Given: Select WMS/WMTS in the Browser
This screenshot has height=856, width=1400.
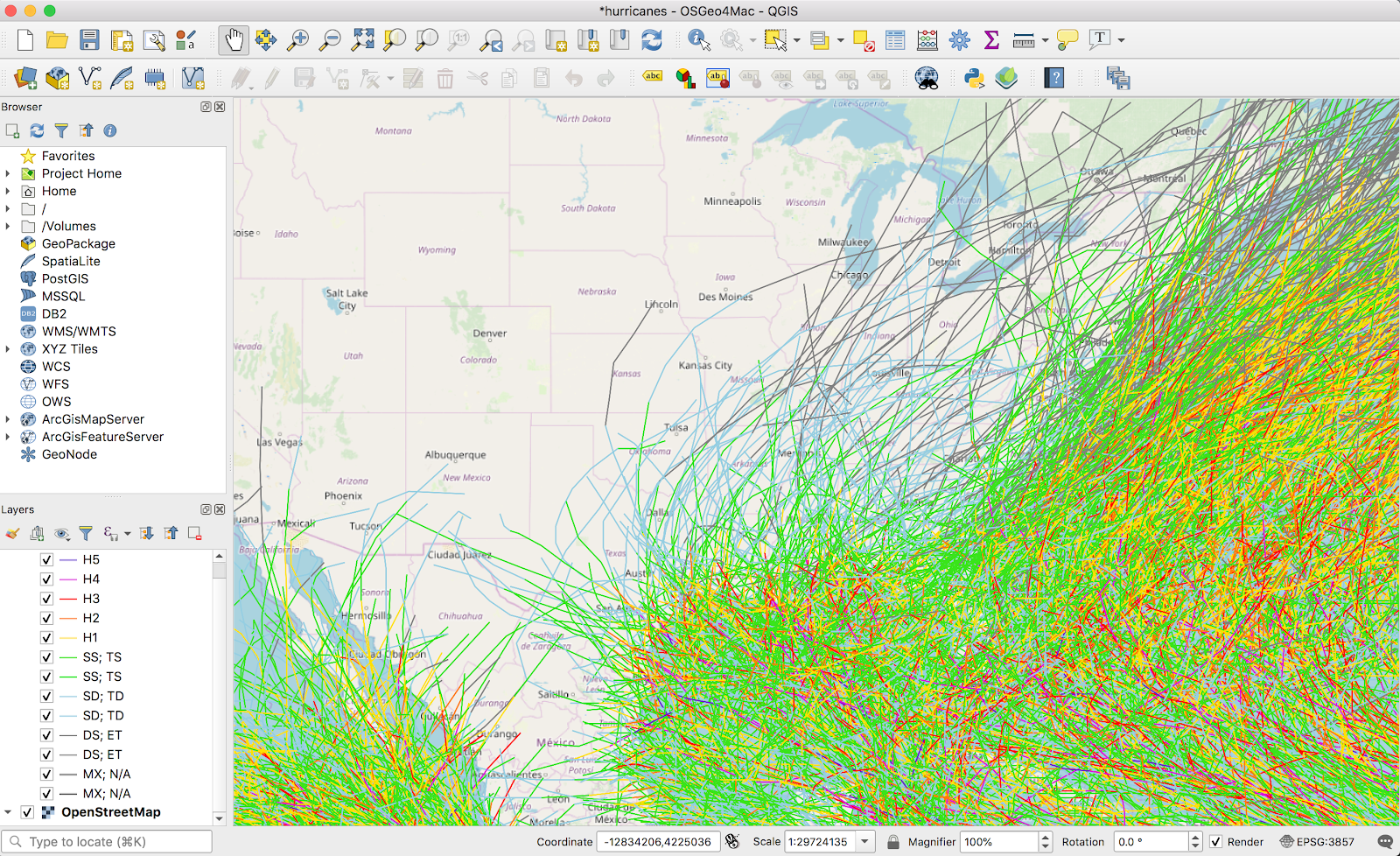Looking at the screenshot, I should click(x=79, y=332).
